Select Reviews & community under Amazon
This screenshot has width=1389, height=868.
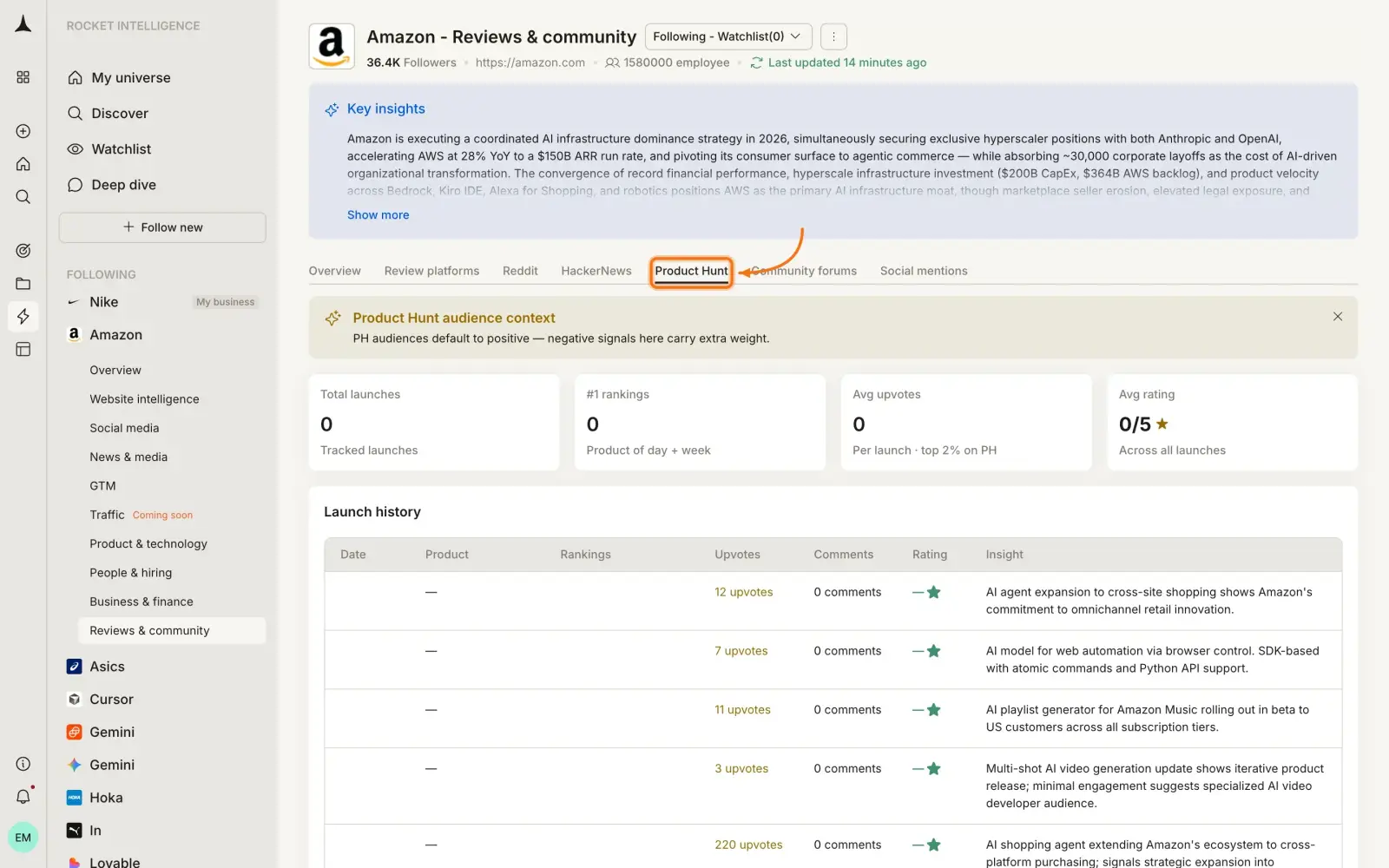172,630
